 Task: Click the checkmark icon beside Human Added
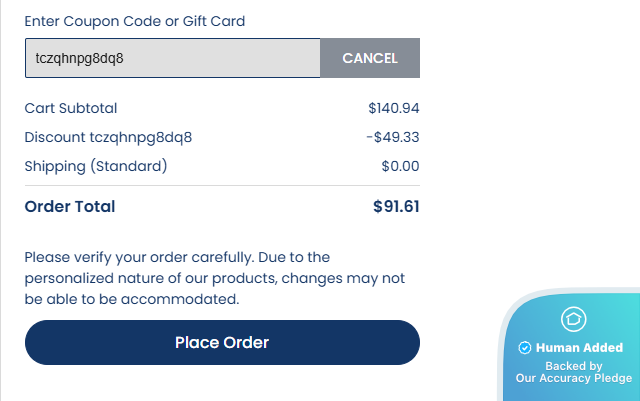tap(525, 348)
